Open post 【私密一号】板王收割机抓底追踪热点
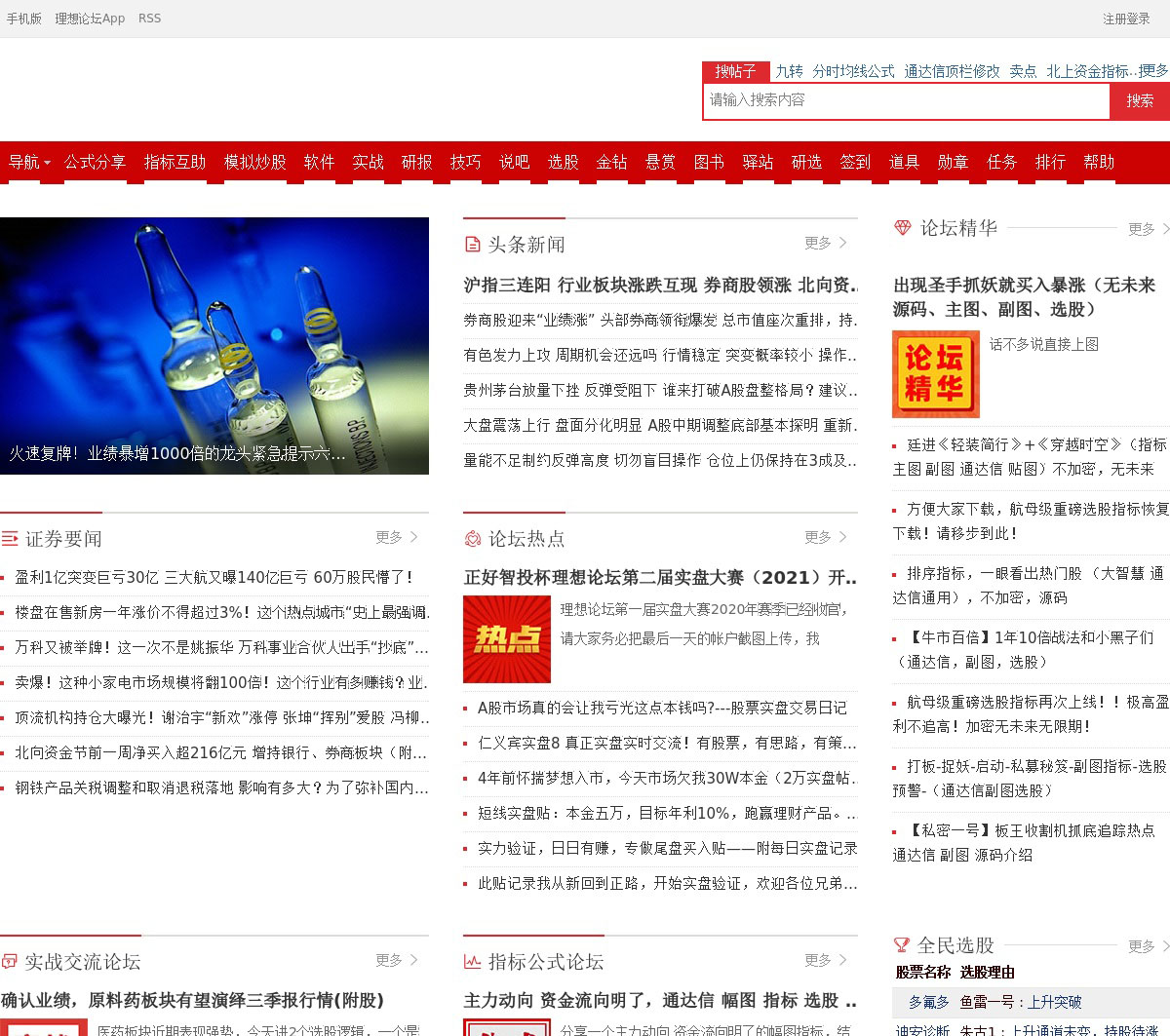This screenshot has width=1170, height=1036. click(1024, 843)
